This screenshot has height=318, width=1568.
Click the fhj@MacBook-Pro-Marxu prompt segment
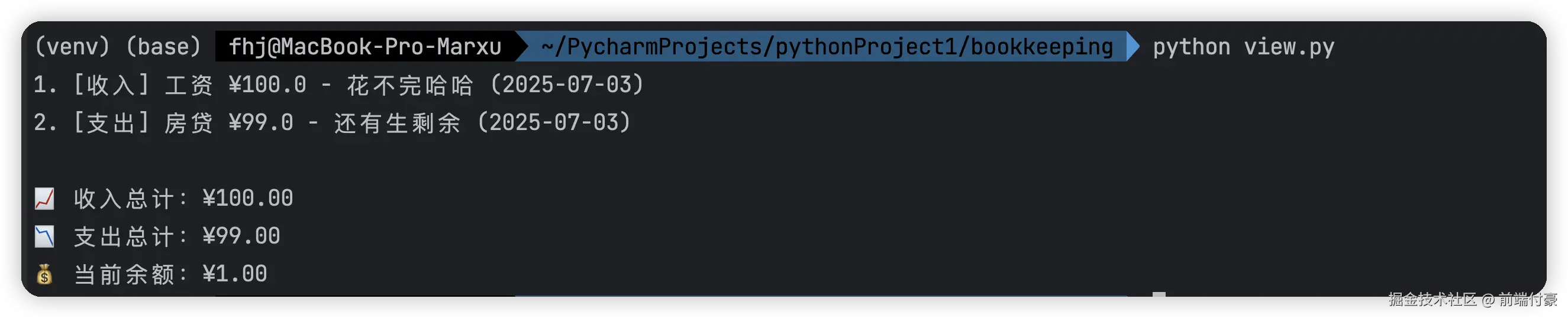point(364,47)
